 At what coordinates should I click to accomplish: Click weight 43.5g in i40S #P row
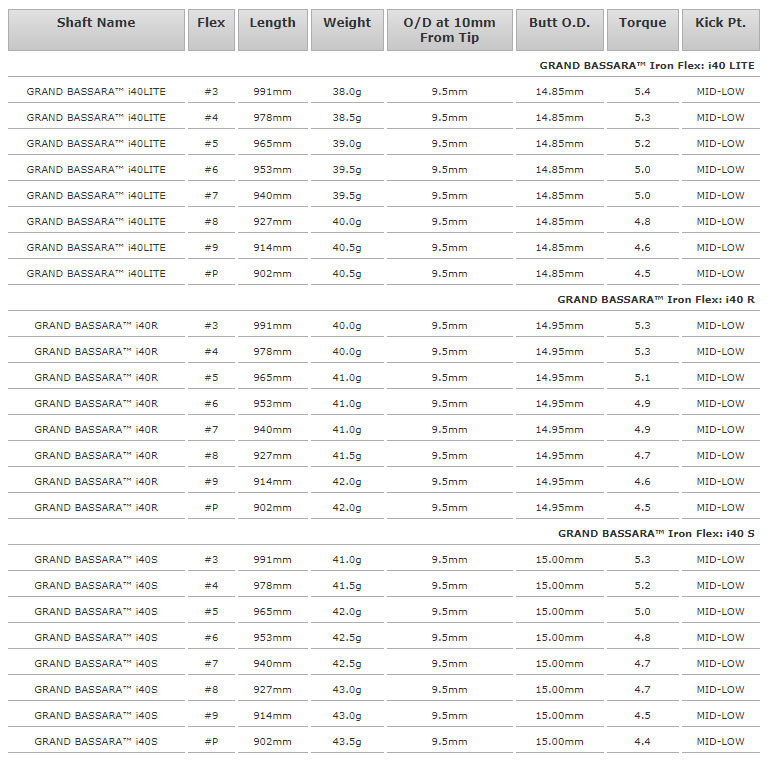(347, 742)
